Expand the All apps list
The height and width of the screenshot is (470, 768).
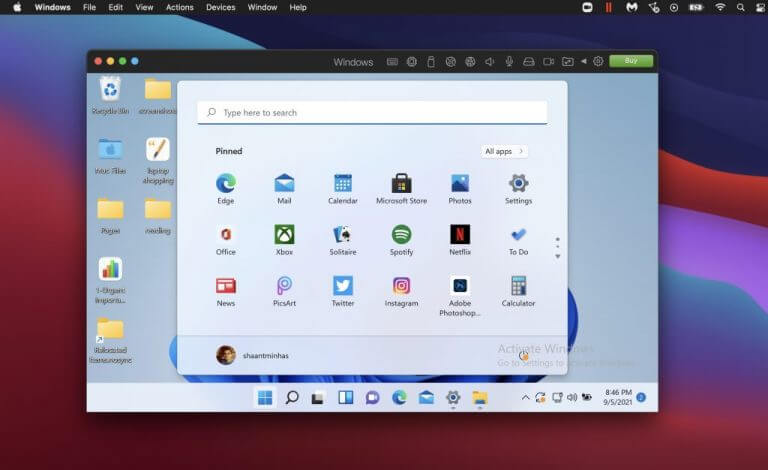[505, 151]
